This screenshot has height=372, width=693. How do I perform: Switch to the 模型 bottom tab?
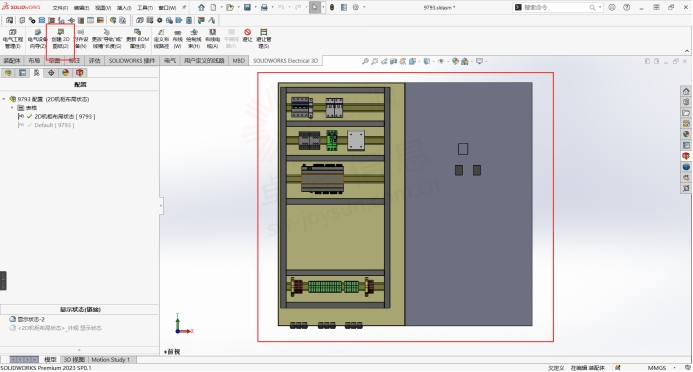click(50, 360)
